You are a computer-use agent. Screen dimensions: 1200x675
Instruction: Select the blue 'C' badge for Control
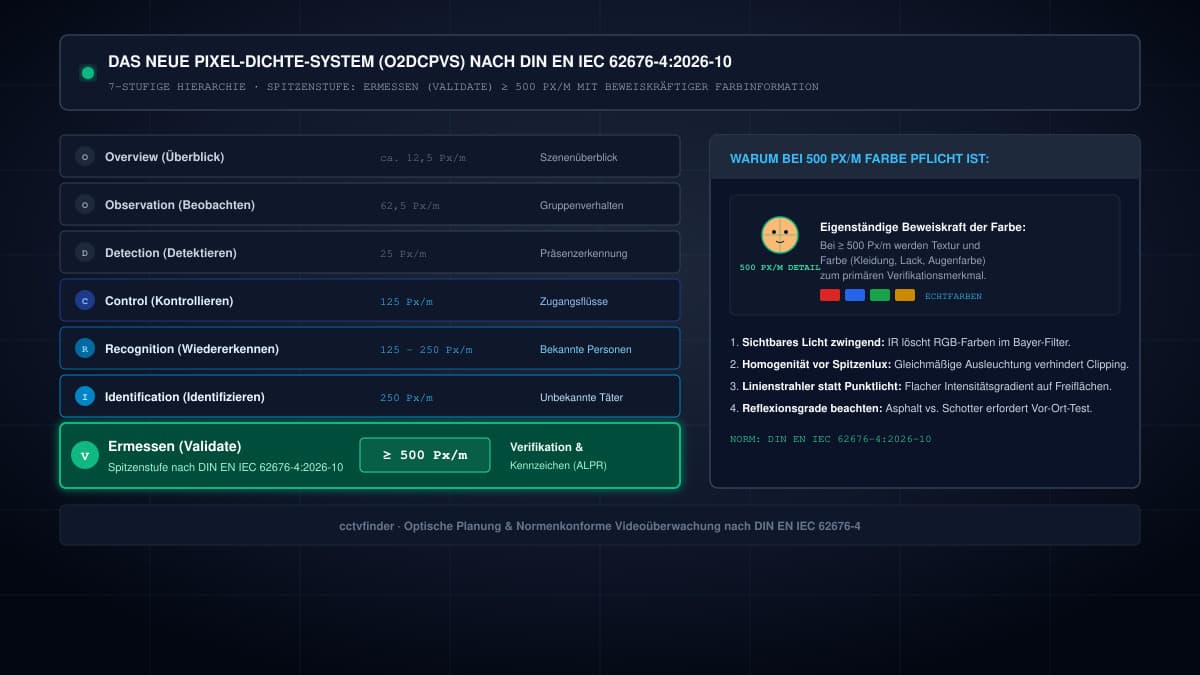coord(85,301)
